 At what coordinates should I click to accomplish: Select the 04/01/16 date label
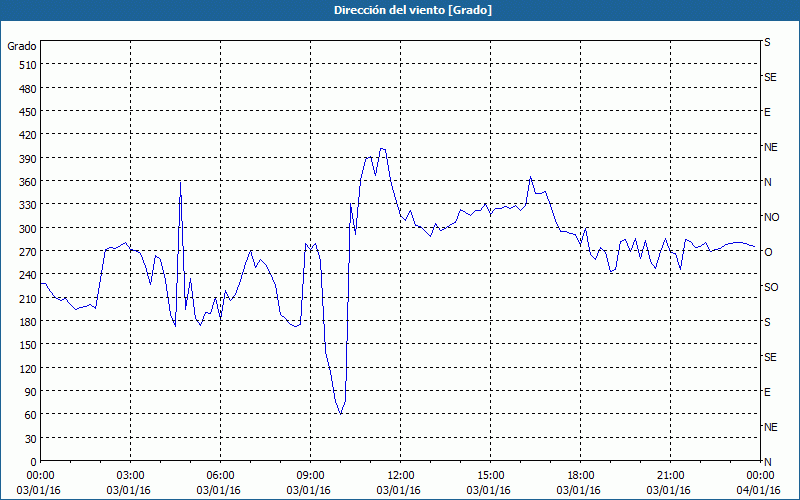click(759, 490)
